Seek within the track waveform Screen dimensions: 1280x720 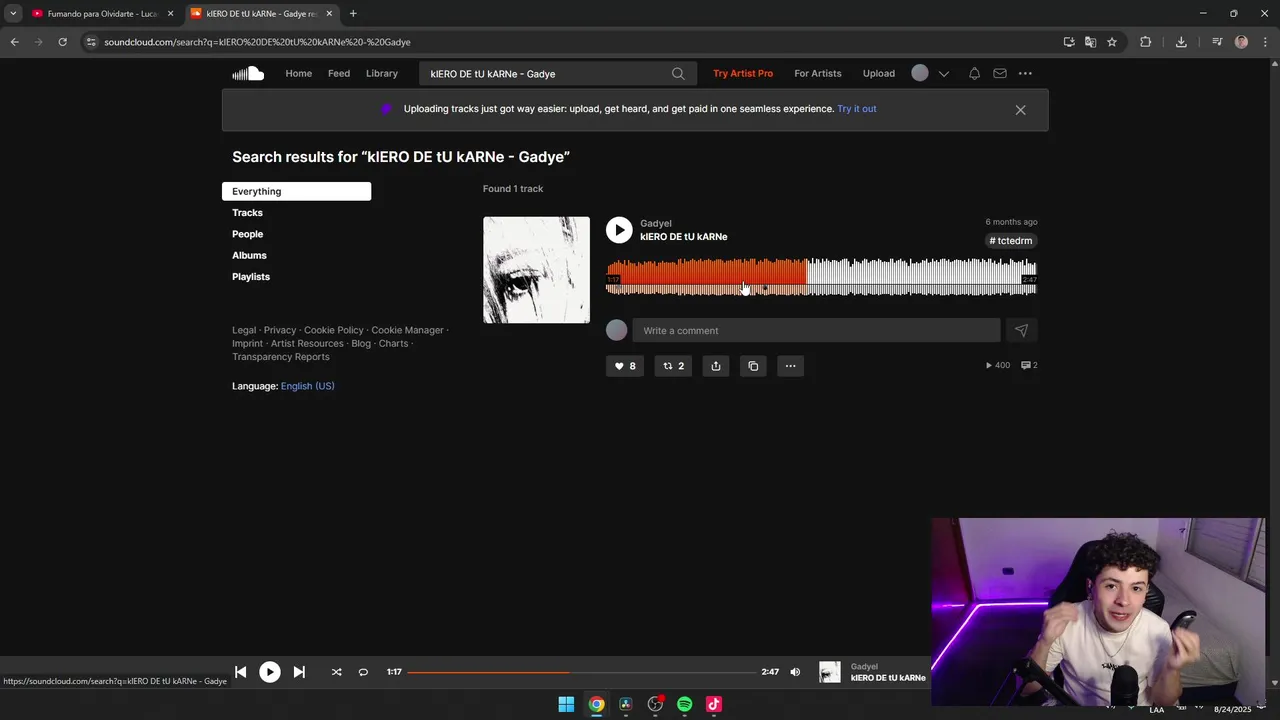pos(821,277)
